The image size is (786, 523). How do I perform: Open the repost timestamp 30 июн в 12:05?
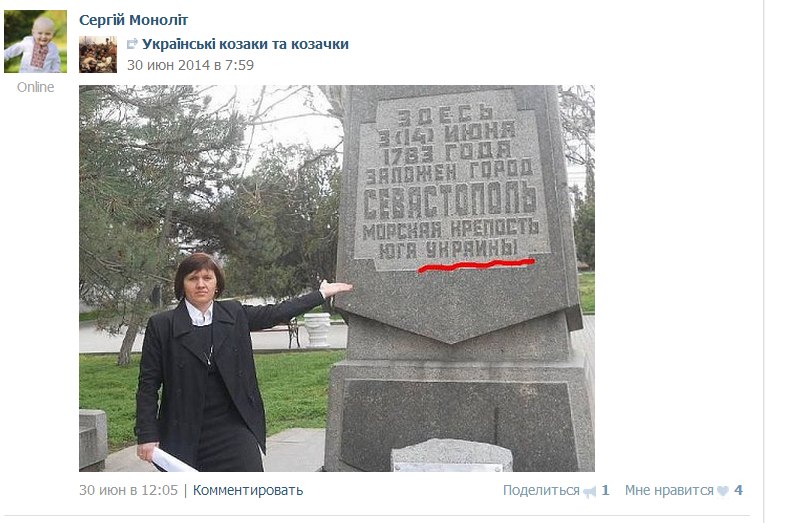coord(128,490)
